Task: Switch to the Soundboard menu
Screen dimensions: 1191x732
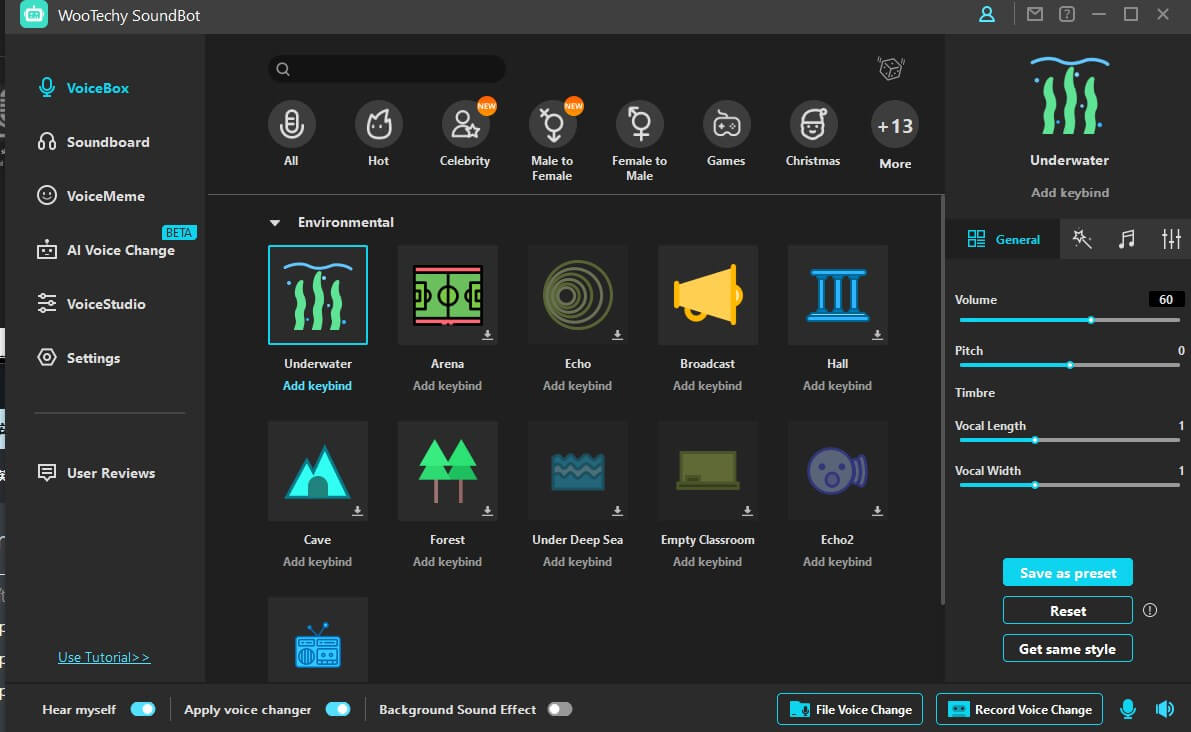Action: [108, 142]
